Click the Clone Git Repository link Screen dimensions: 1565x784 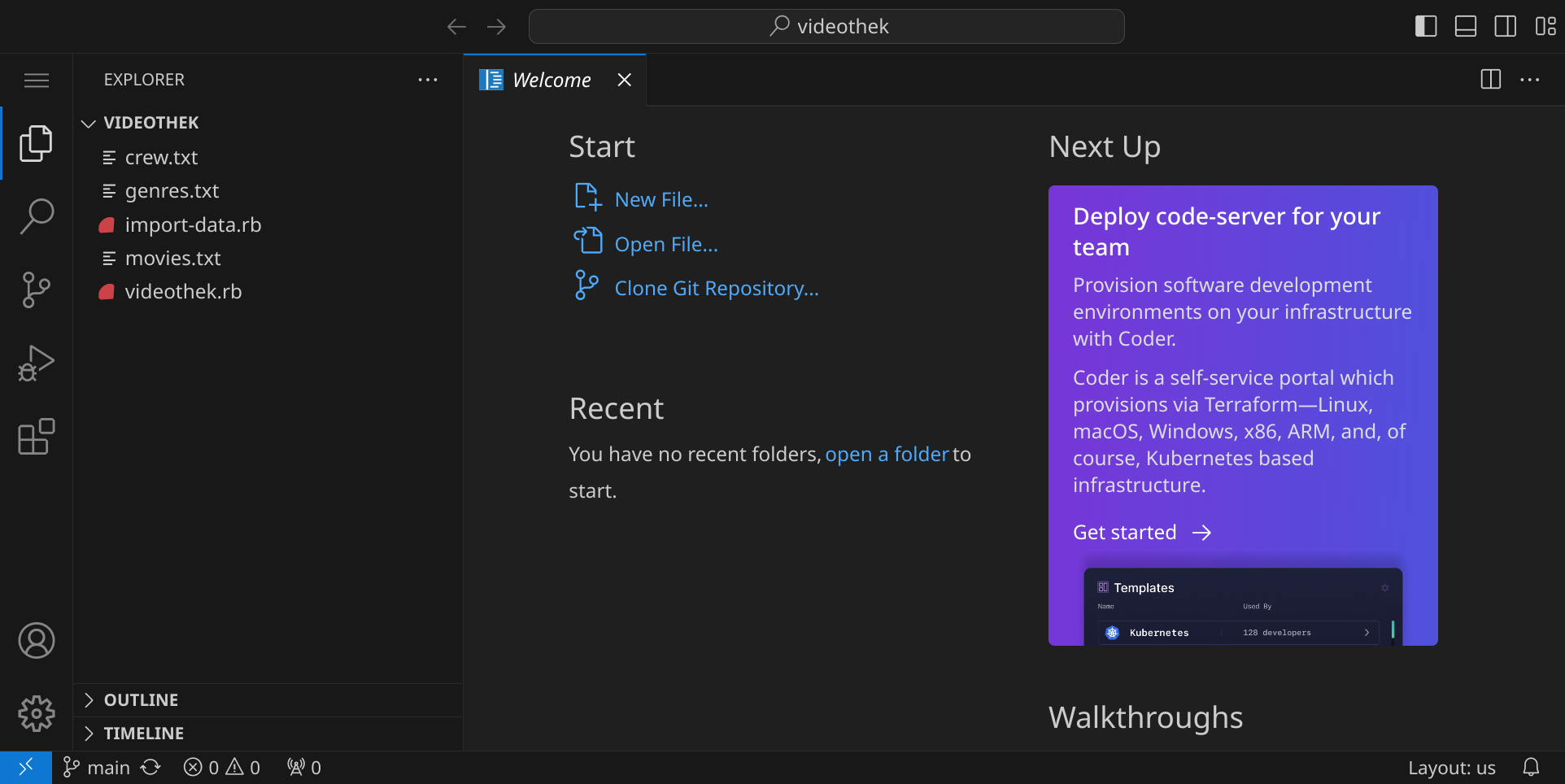pos(716,289)
